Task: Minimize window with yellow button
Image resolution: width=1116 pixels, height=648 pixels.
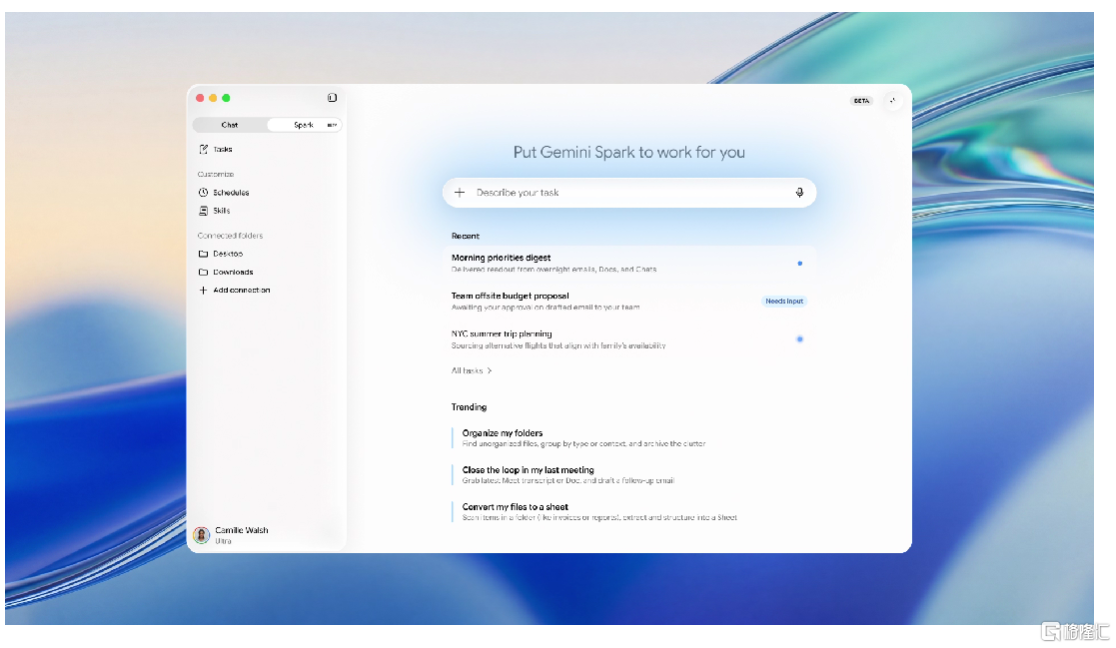Action: pyautogui.click(x=213, y=98)
